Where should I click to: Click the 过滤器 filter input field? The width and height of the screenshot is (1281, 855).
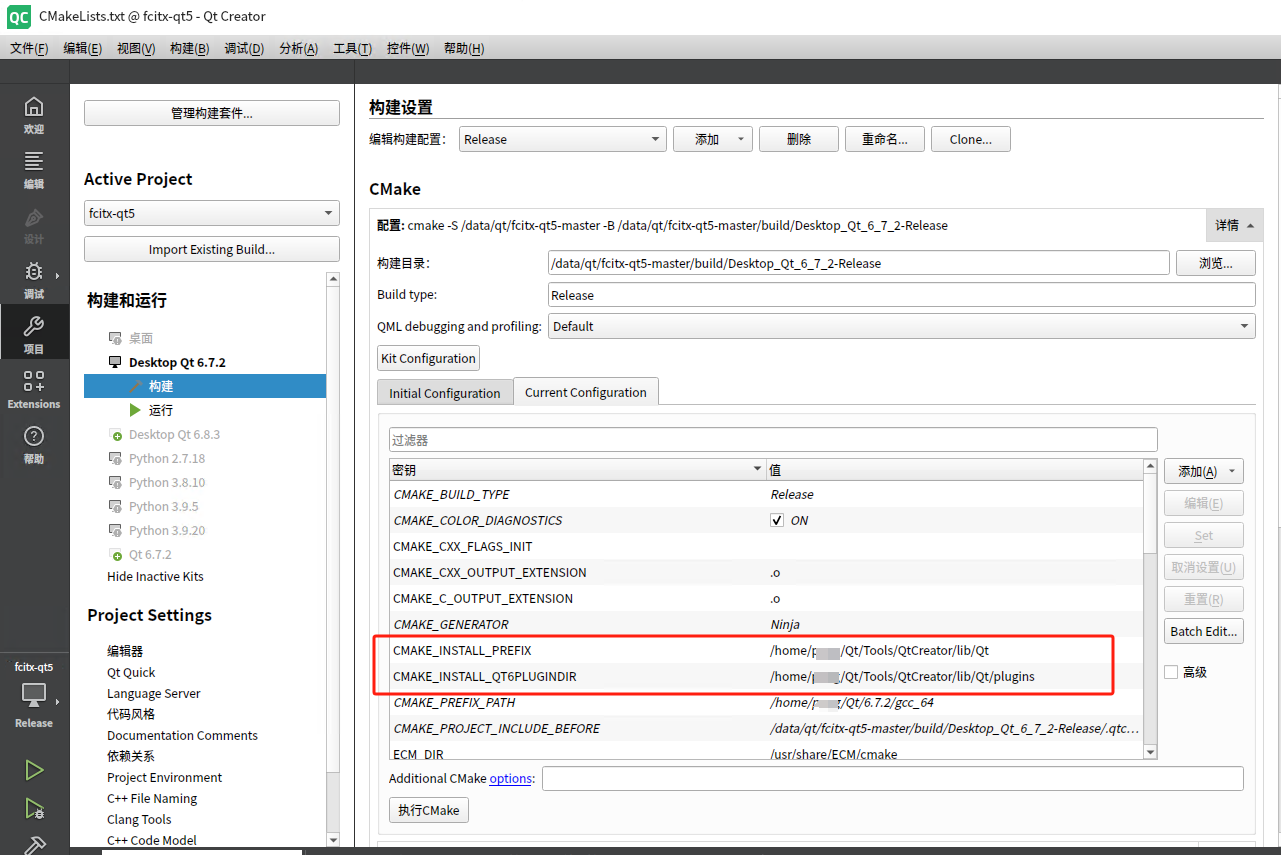point(773,440)
